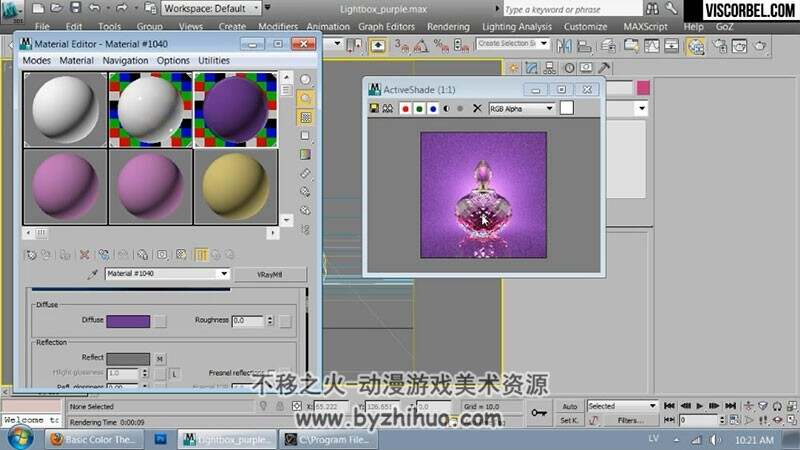Image resolution: width=800 pixels, height=450 pixels.
Task: Toggle Auto Key mode button
Action: click(569, 407)
